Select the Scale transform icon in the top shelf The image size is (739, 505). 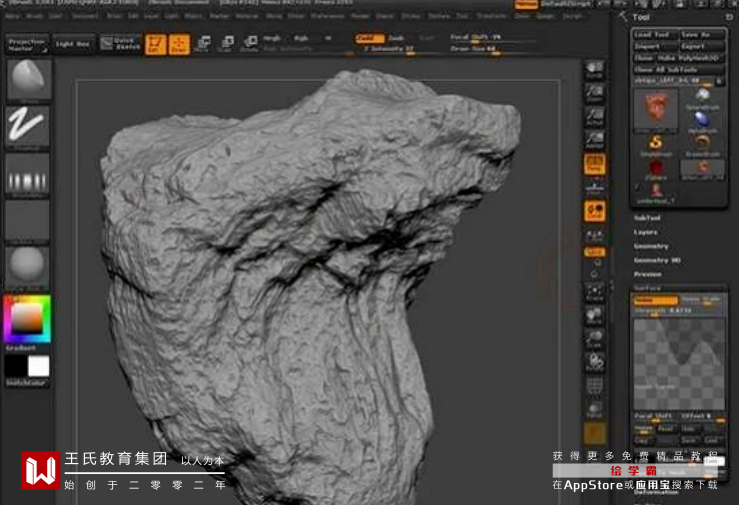tap(226, 44)
